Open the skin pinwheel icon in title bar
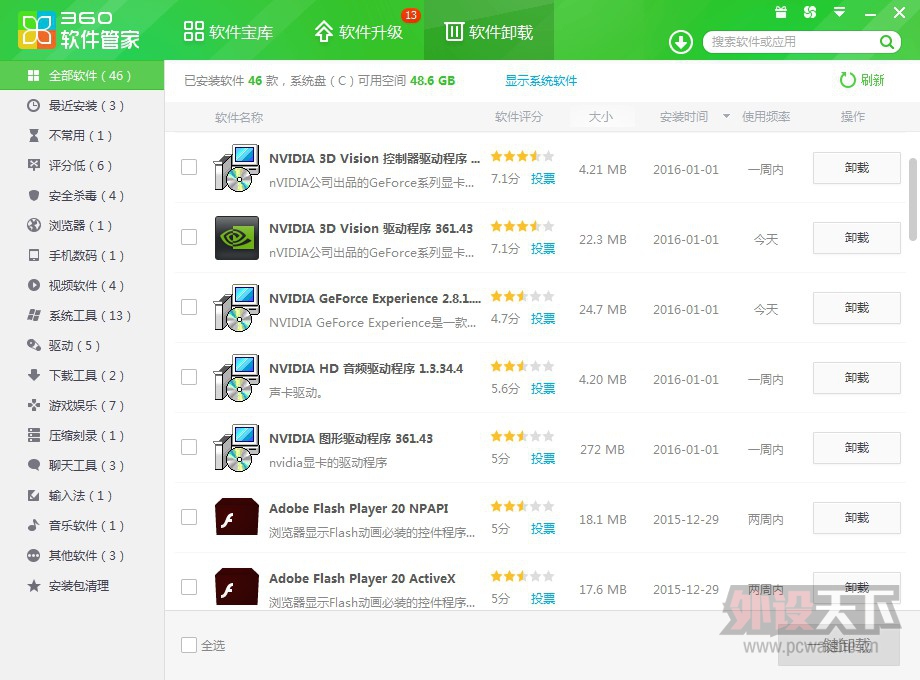This screenshot has height=680, width=920. click(x=810, y=12)
